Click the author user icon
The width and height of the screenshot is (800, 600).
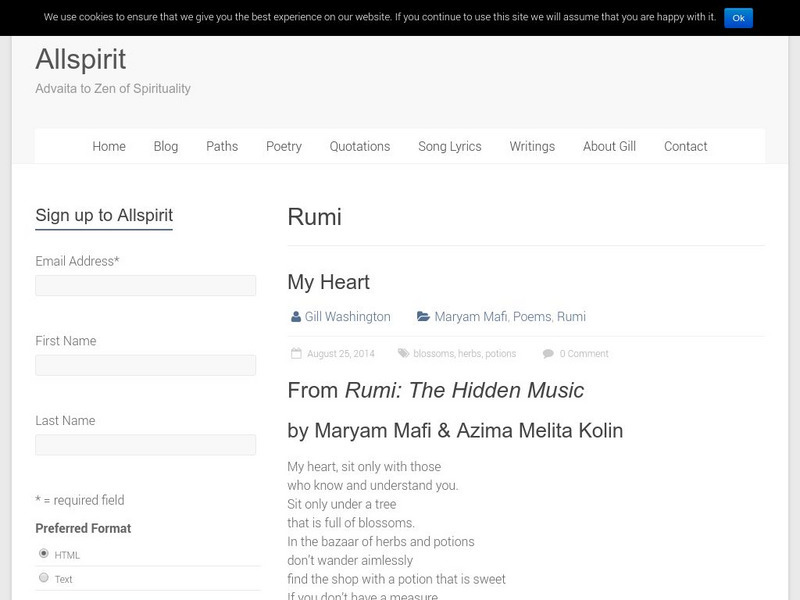click(296, 317)
